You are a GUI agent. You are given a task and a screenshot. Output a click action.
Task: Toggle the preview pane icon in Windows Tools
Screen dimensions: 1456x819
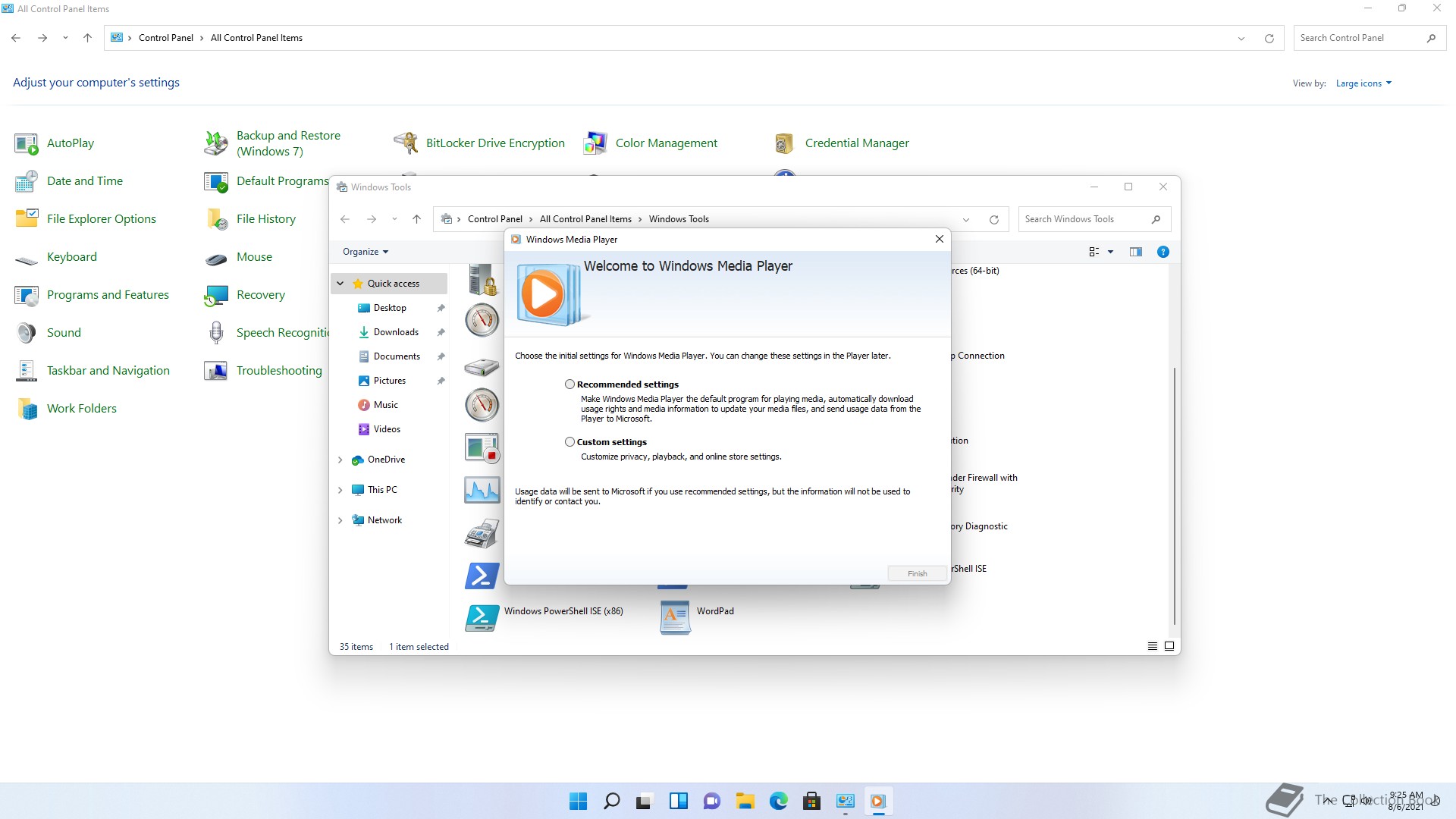pyautogui.click(x=1135, y=252)
